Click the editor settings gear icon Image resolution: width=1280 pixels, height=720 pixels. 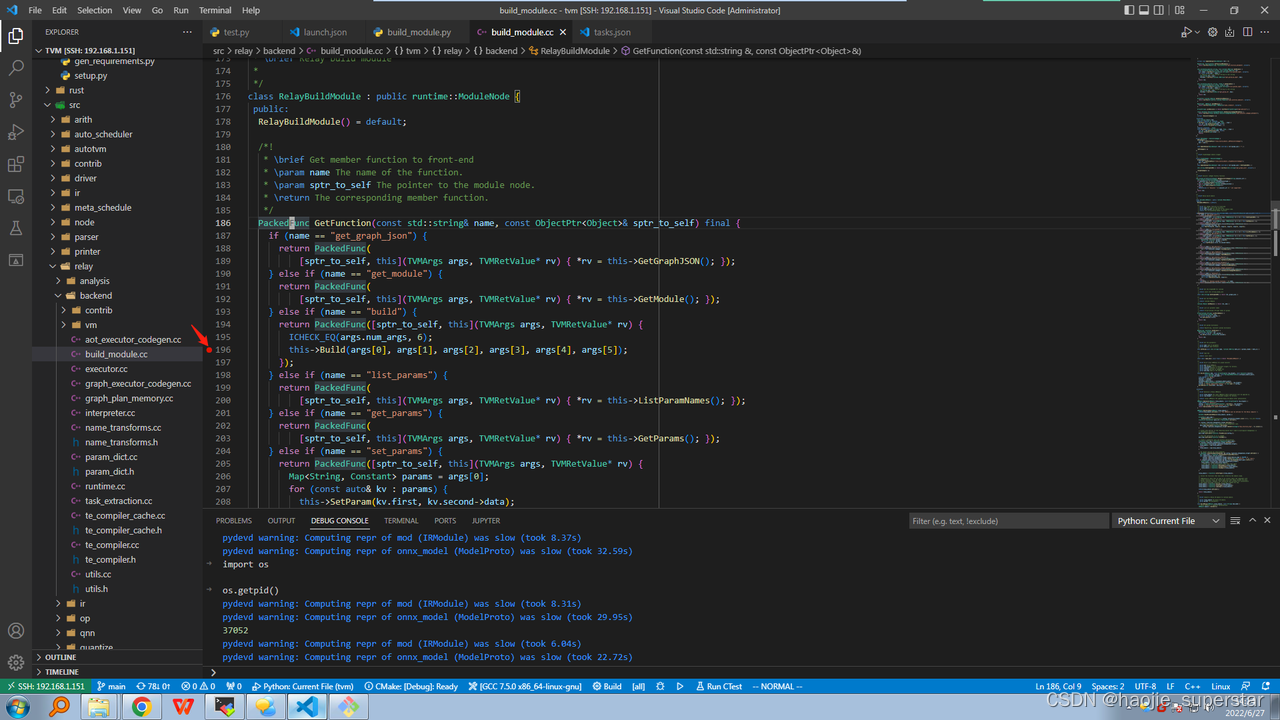click(1213, 32)
